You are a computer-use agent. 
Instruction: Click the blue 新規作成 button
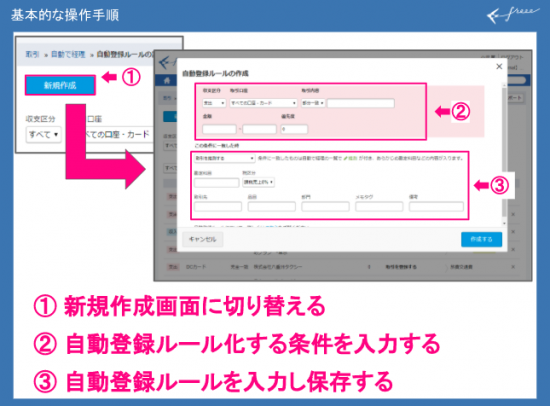[60, 85]
